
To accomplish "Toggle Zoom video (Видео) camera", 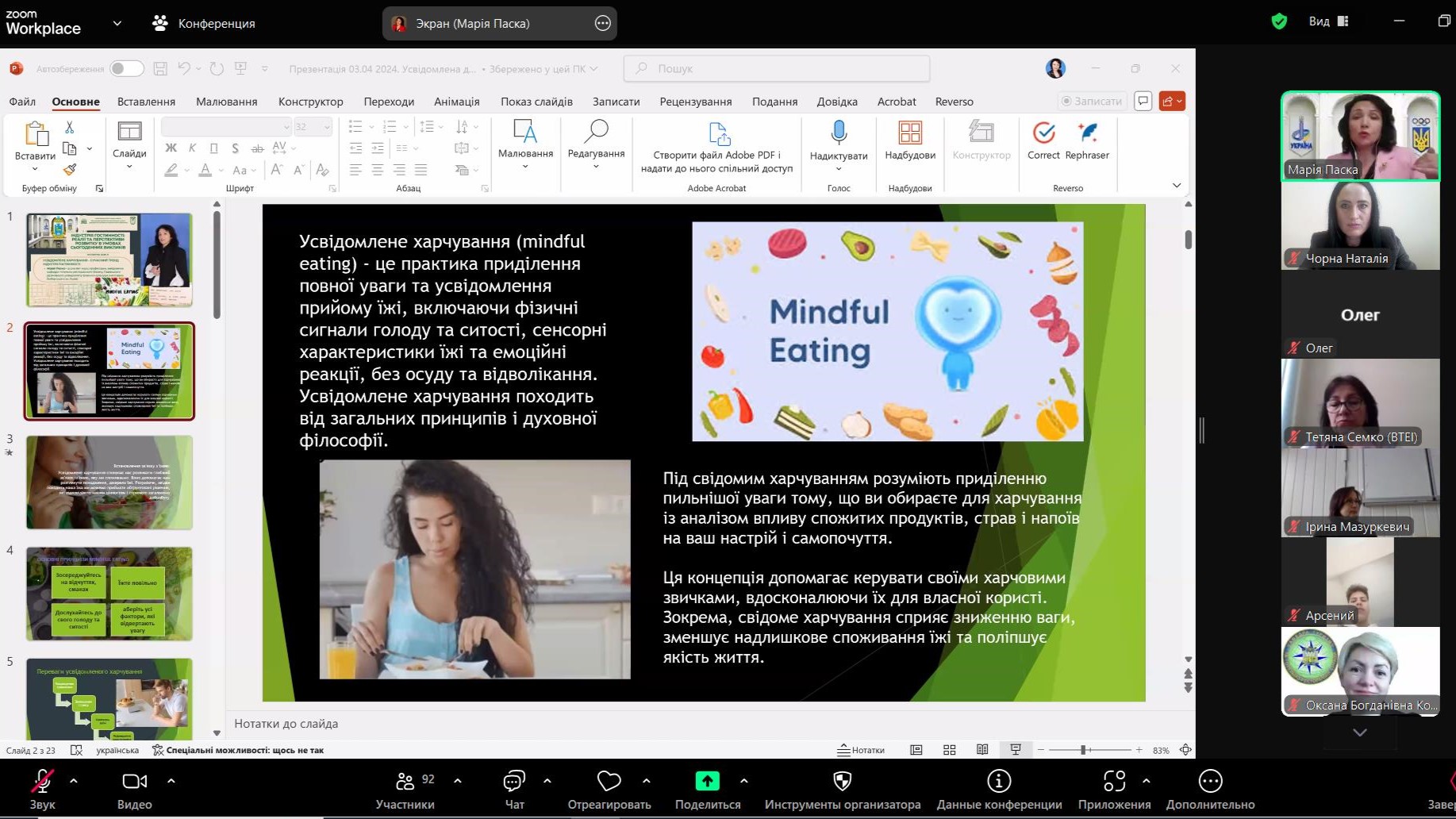I will (x=134, y=782).
